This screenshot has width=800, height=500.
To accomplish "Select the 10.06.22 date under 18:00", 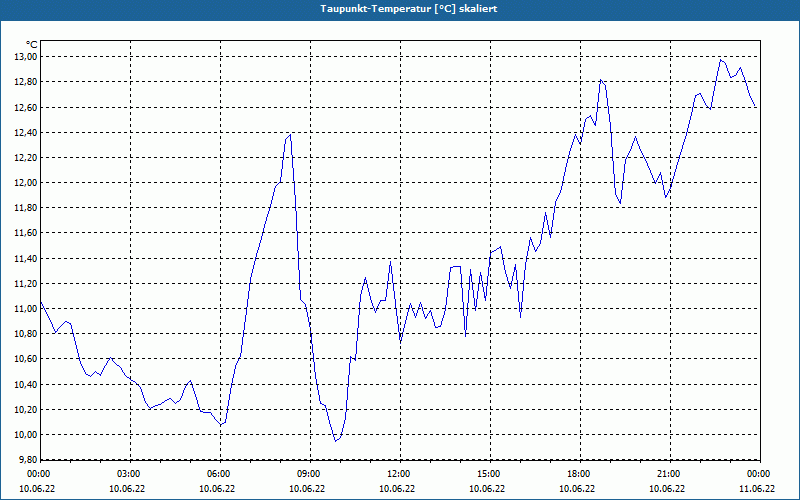I will [x=577, y=489].
